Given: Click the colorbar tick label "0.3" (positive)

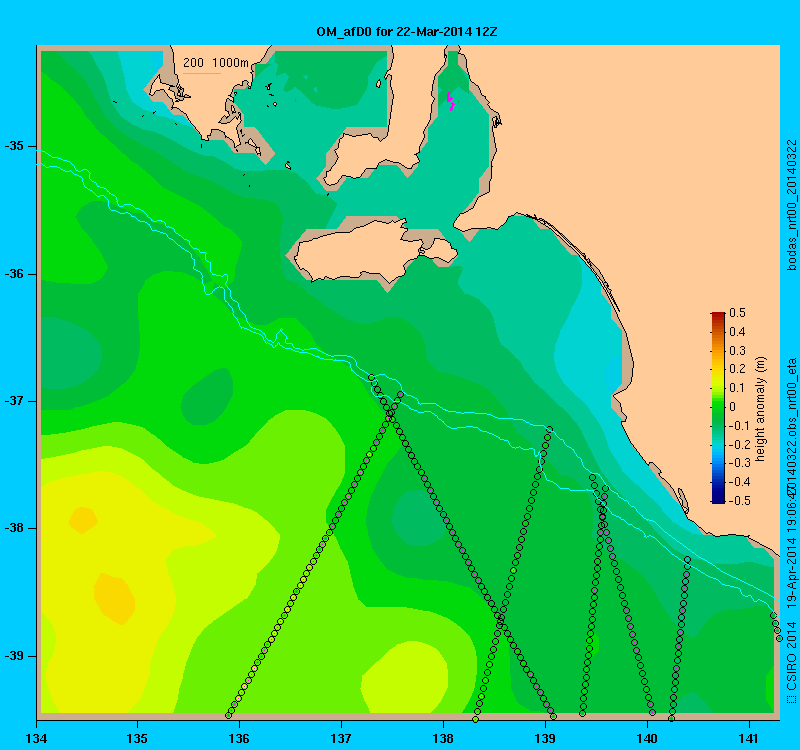Looking at the screenshot, I should (737, 351).
